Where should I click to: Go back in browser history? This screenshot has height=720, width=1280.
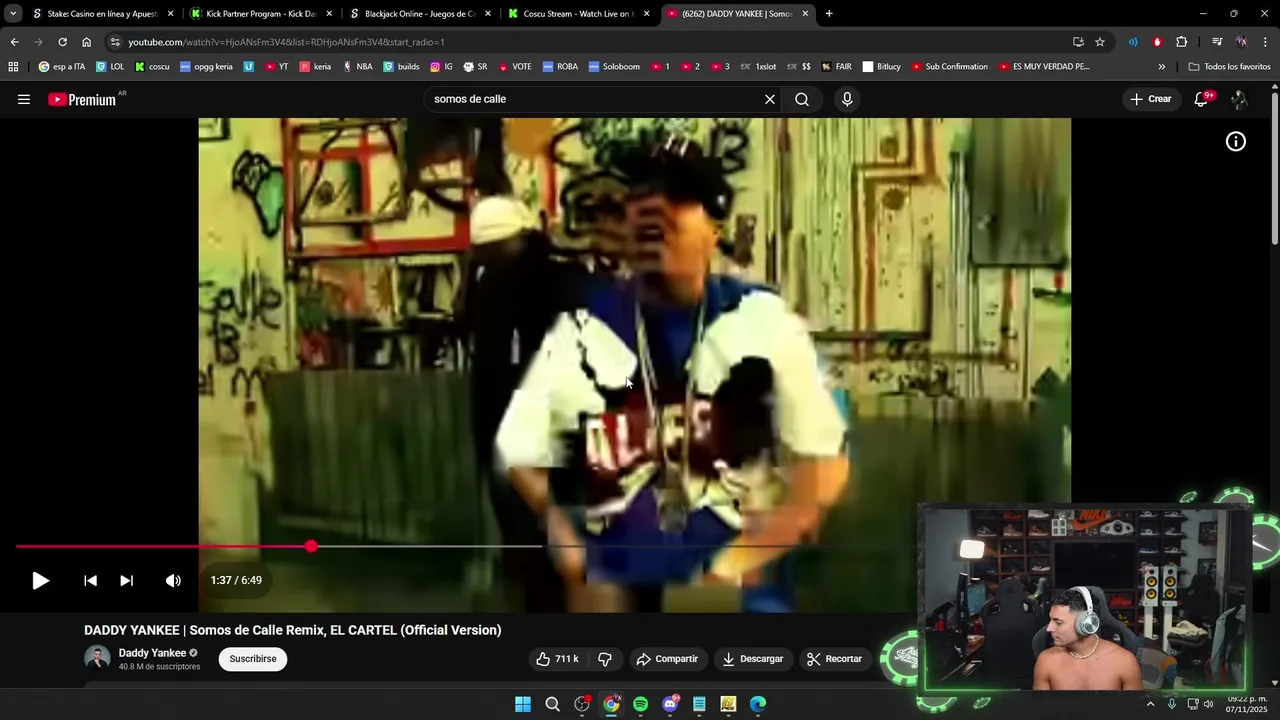pyautogui.click(x=14, y=42)
